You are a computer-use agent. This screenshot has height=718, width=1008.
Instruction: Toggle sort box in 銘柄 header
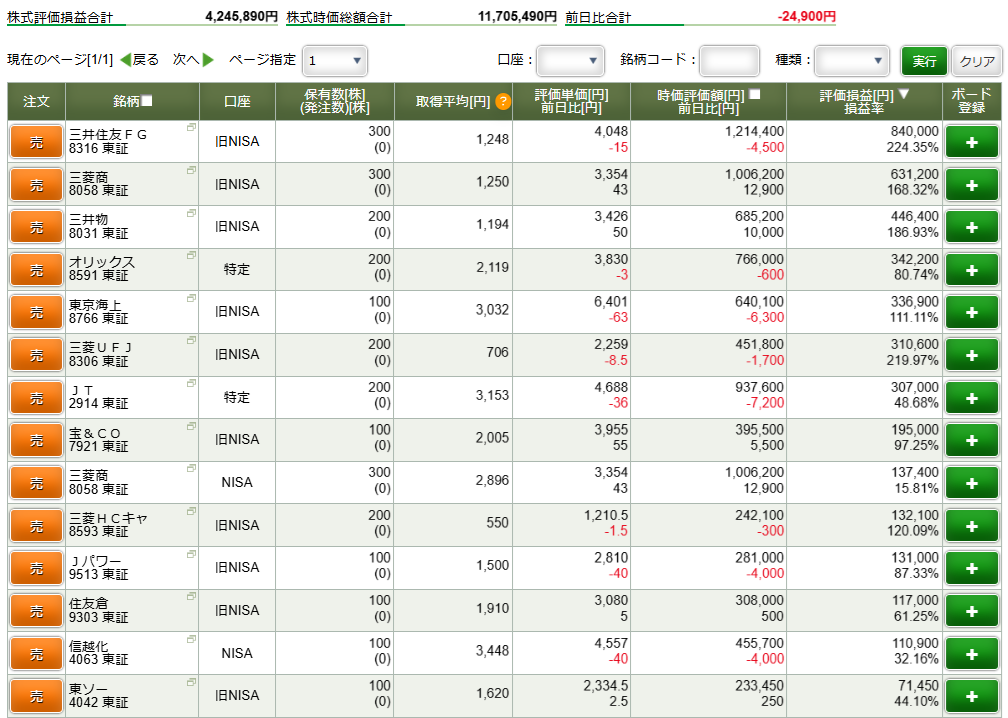tap(147, 101)
